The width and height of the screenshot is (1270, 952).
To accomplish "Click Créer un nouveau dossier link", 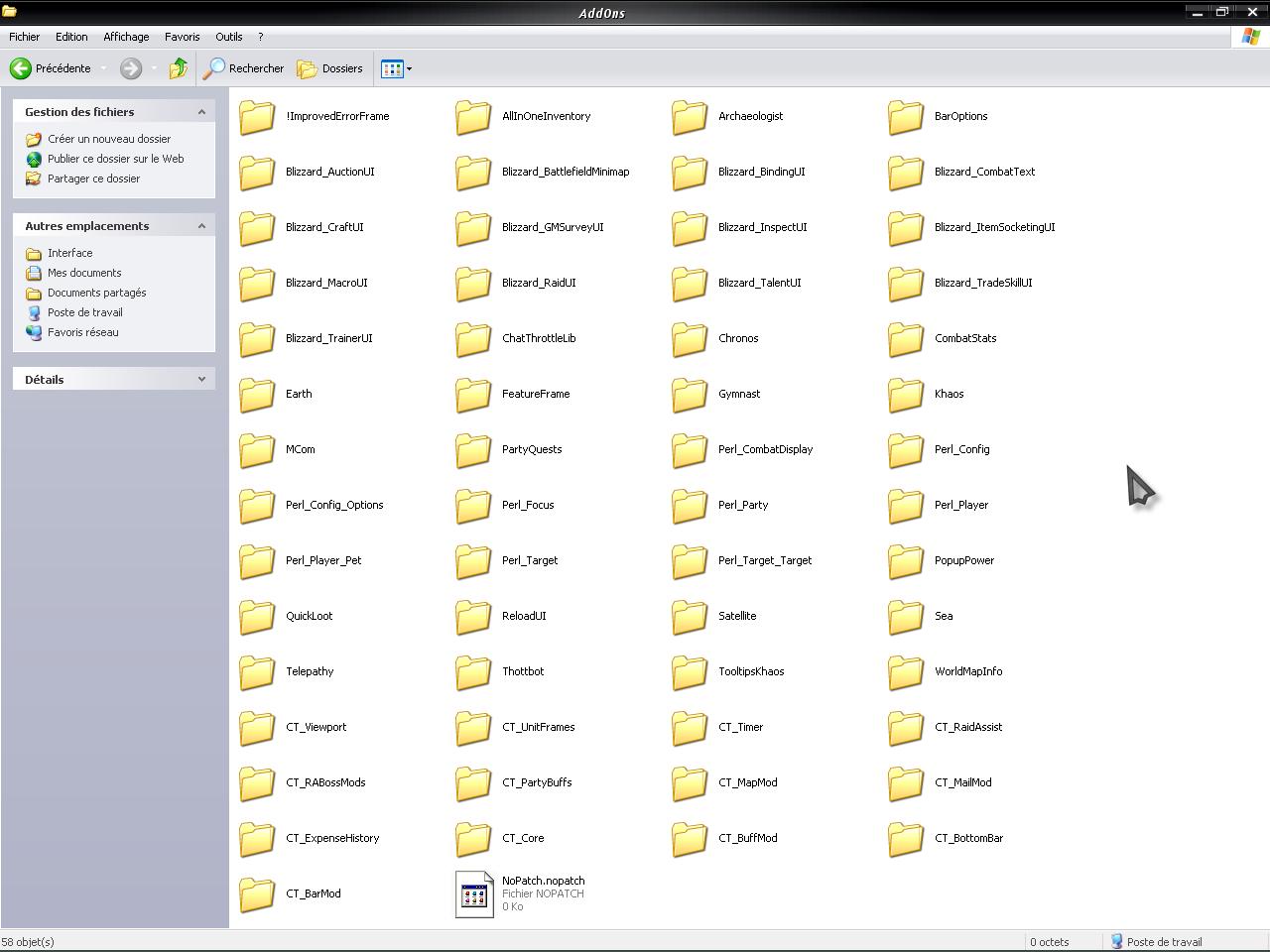I will pyautogui.click(x=109, y=139).
